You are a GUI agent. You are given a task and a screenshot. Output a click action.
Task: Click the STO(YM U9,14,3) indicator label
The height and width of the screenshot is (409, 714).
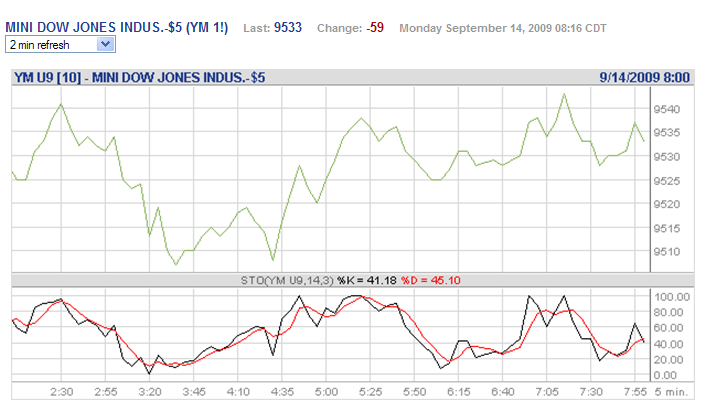point(287,280)
